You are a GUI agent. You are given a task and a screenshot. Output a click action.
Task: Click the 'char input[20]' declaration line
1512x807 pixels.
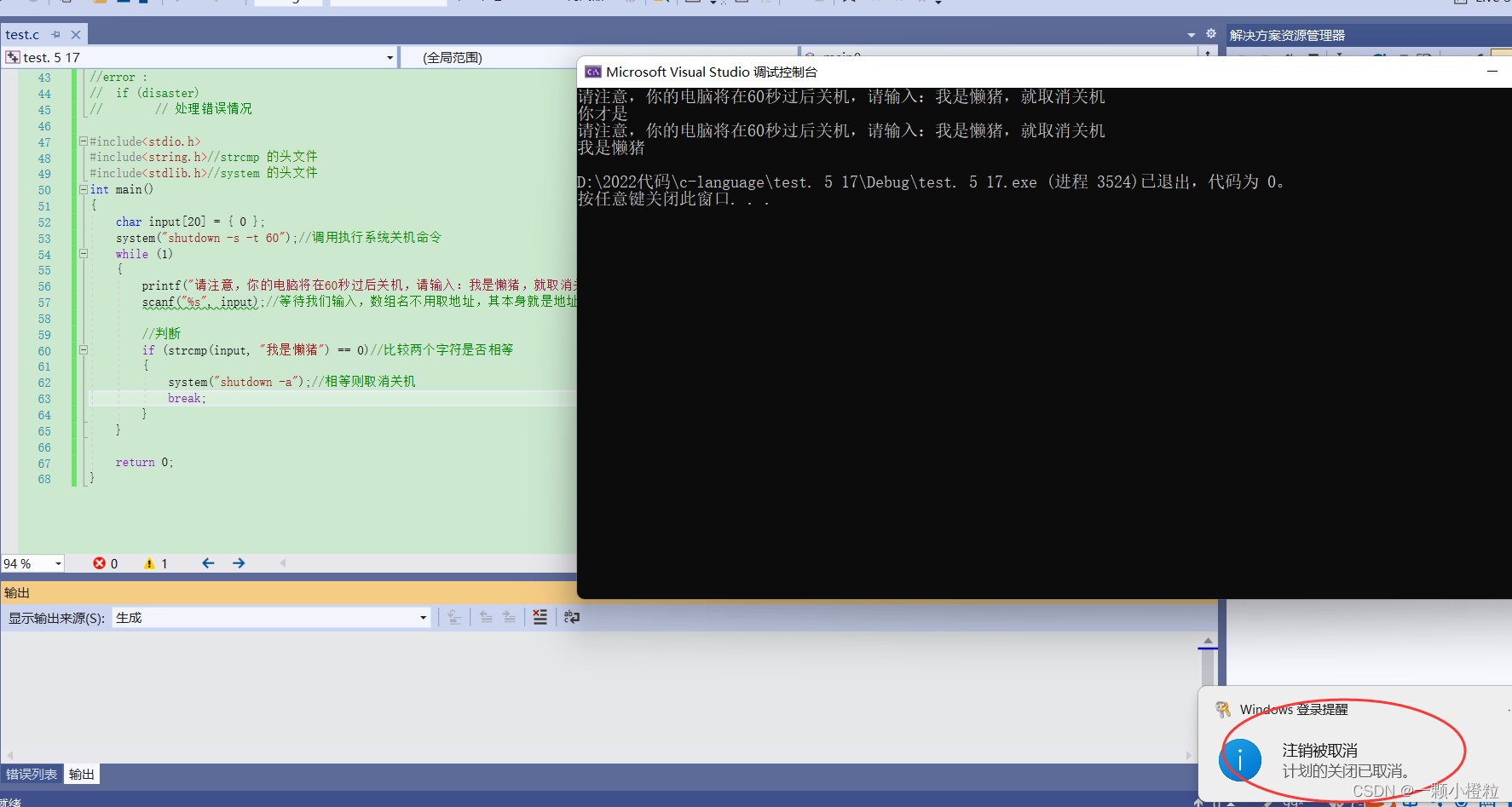pos(190,222)
